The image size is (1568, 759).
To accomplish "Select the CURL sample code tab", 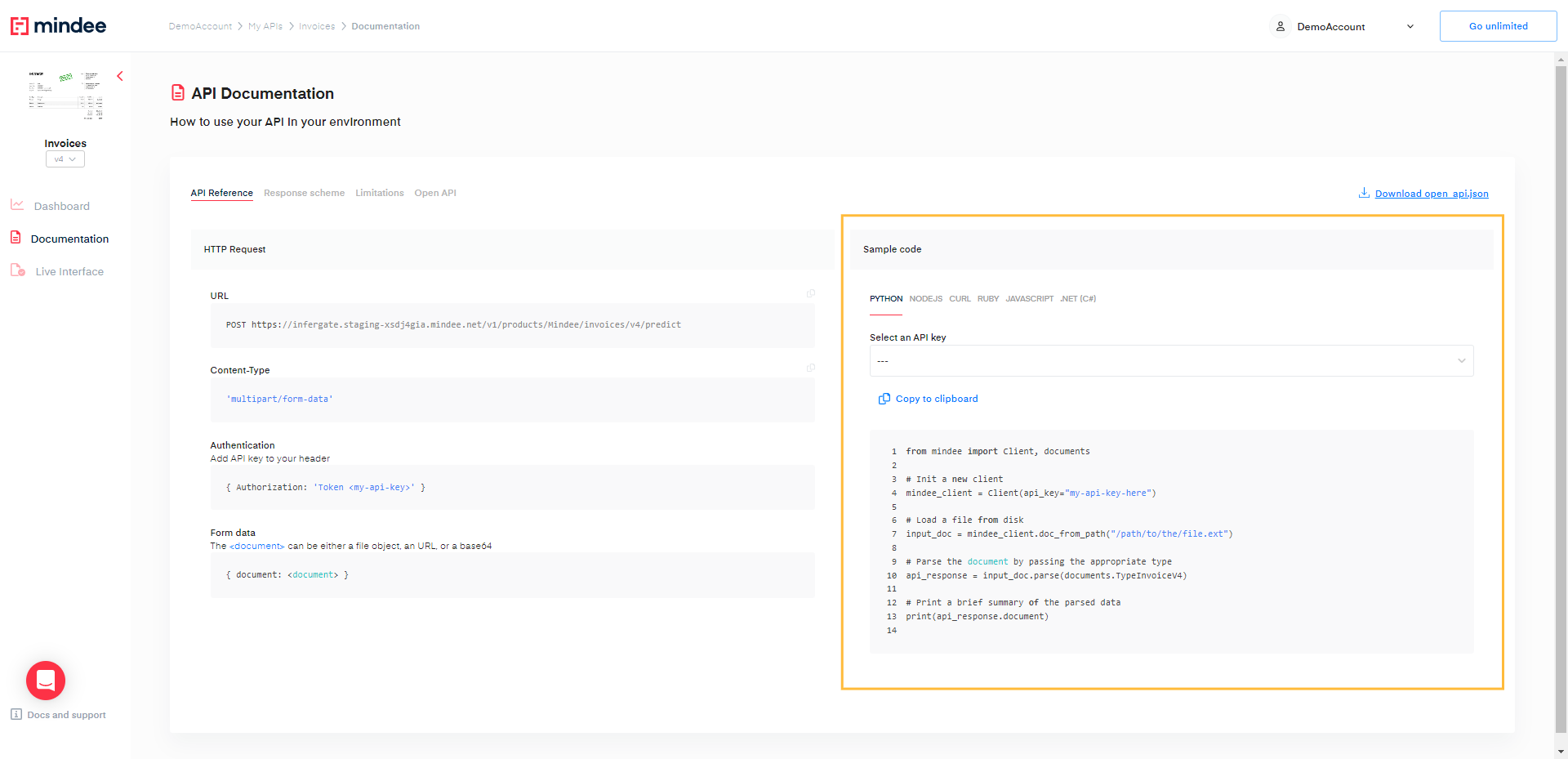I will tap(960, 299).
